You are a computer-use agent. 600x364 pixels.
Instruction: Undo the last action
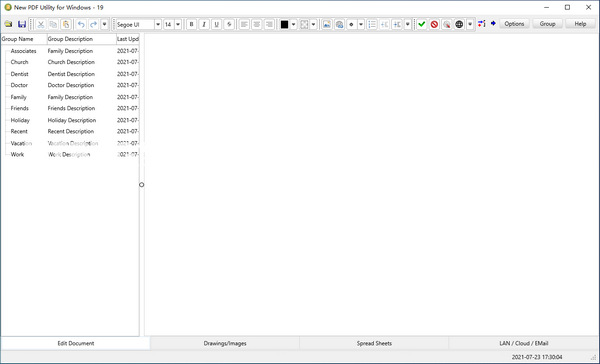[81, 24]
